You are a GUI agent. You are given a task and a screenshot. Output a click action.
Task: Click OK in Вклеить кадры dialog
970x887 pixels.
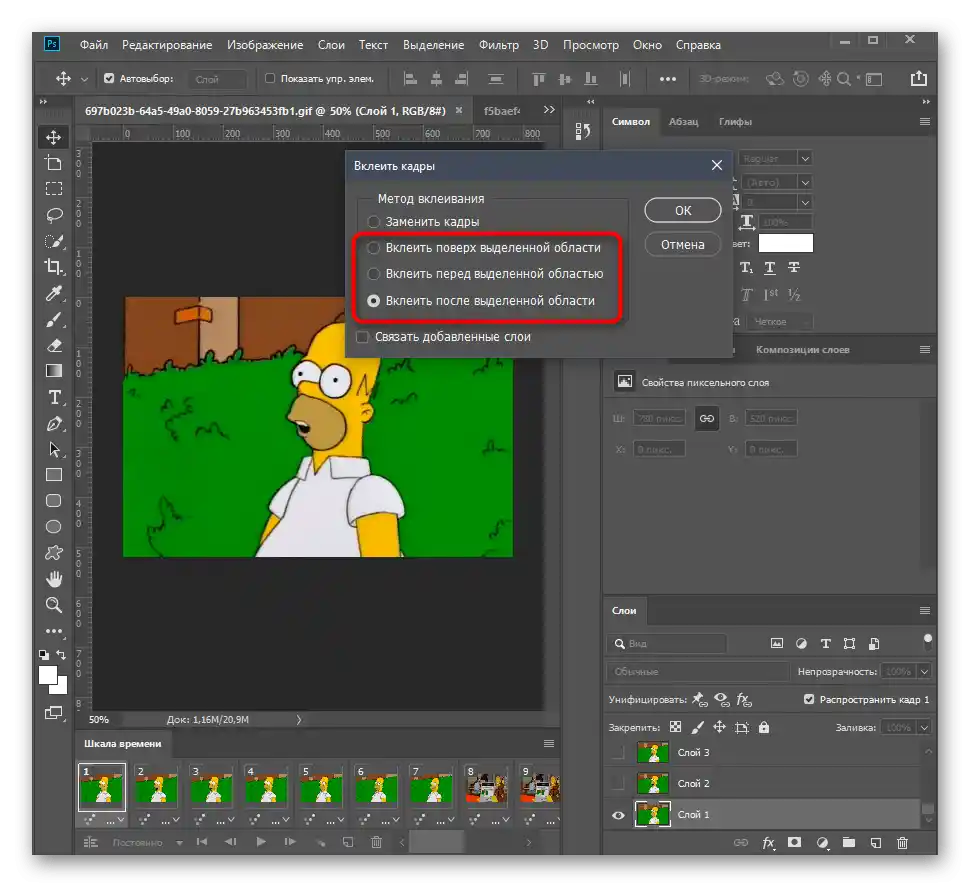coord(682,210)
